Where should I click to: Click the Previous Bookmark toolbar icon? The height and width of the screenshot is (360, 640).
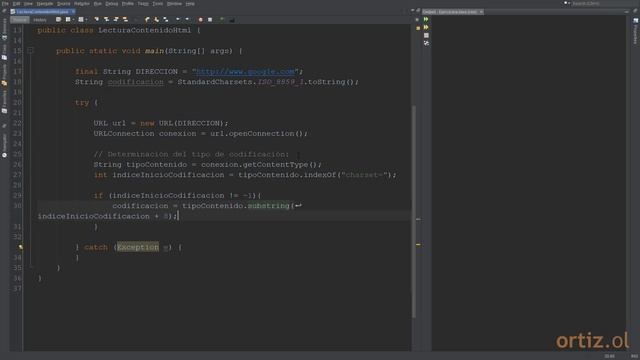pyautogui.click(x=147, y=19)
